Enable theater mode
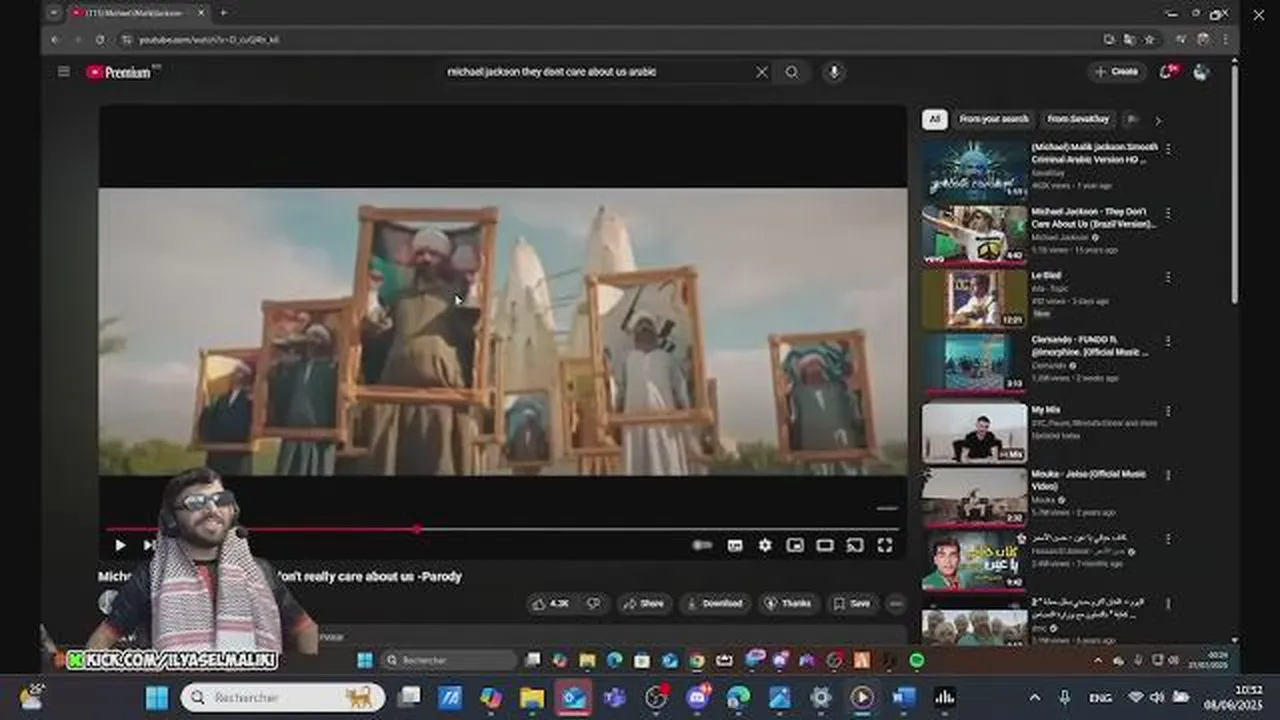This screenshot has width=1280, height=720. click(x=825, y=545)
